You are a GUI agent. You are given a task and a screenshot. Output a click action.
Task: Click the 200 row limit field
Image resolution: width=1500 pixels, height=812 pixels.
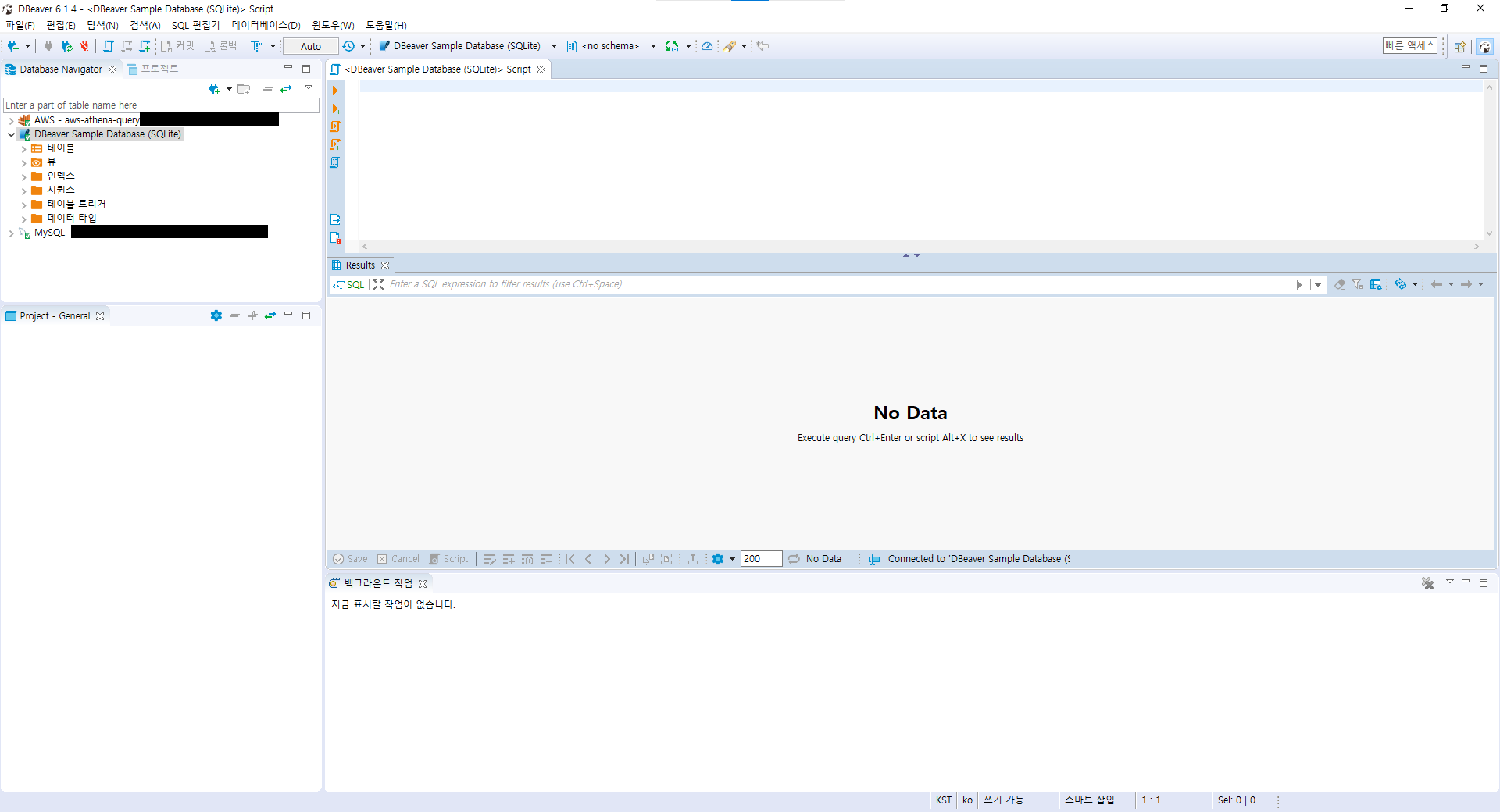[761, 559]
